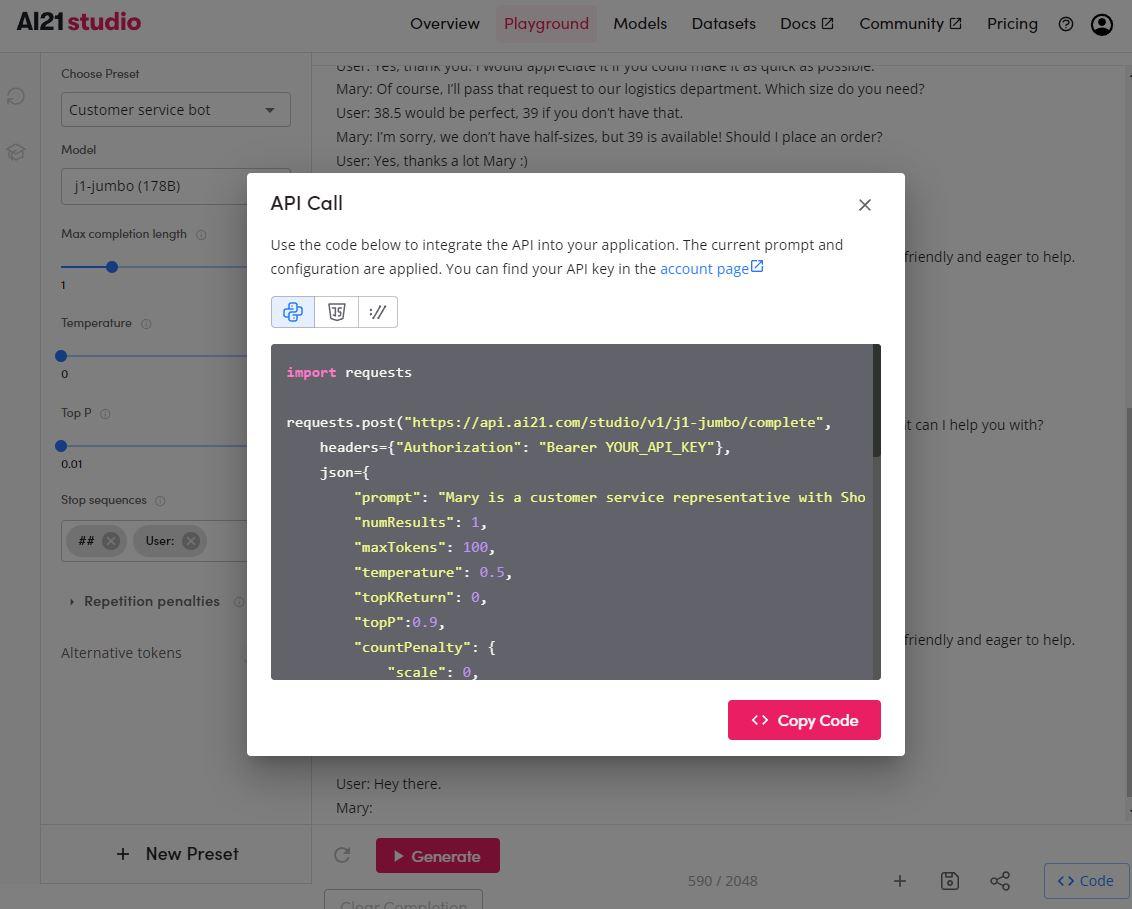Image resolution: width=1132 pixels, height=909 pixels.
Task: Click the code block vertical scrollbar
Action: point(876,401)
